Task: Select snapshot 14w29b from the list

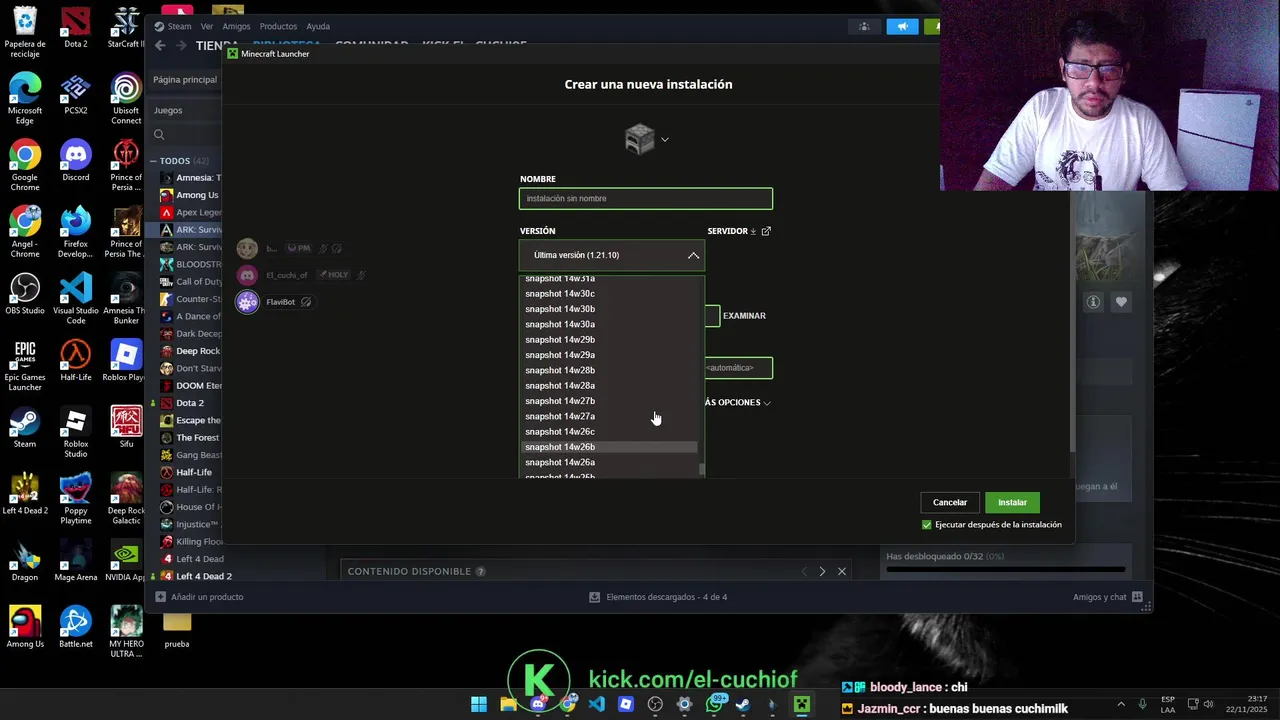Action: [x=608, y=340]
